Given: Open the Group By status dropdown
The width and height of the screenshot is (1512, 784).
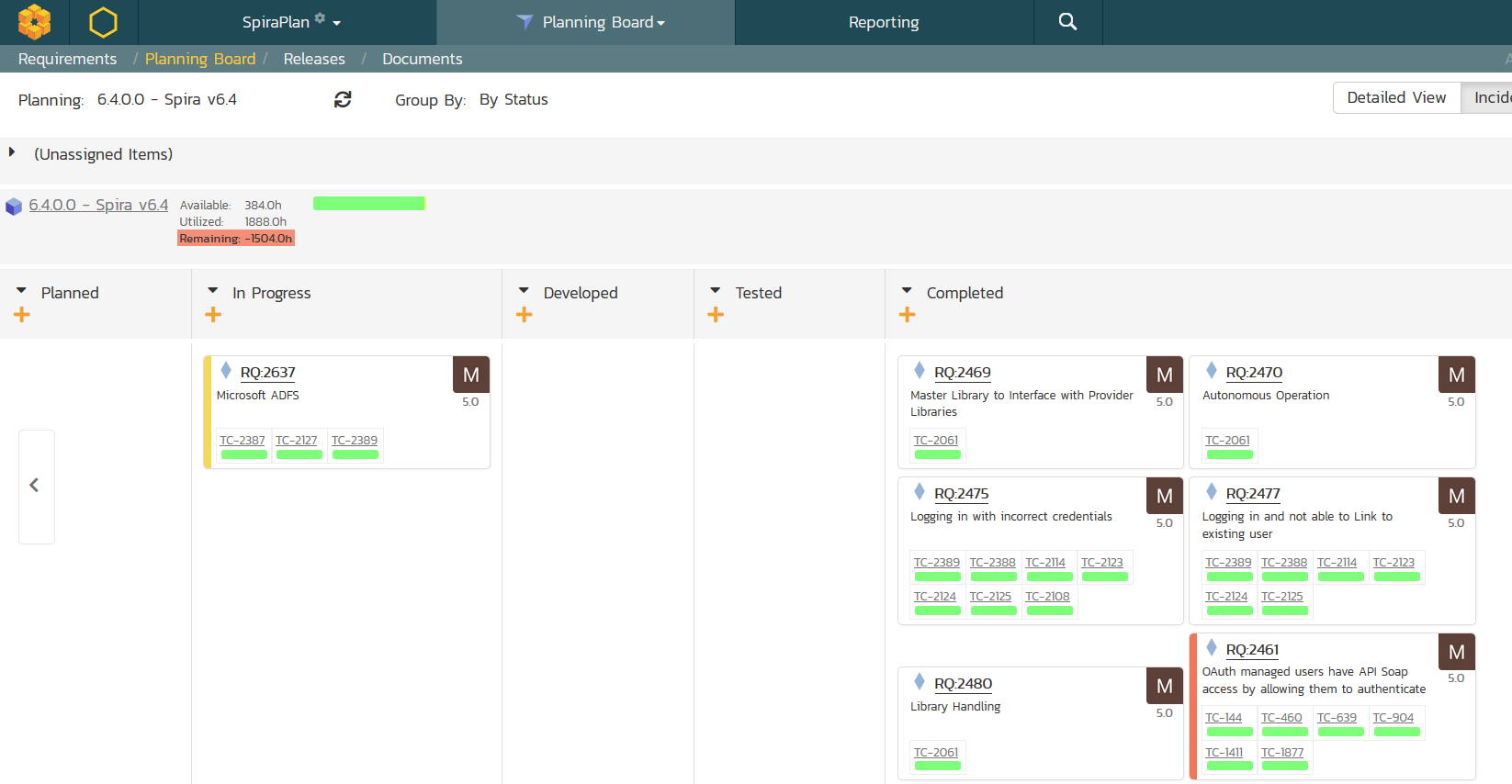Looking at the screenshot, I should coord(513,100).
